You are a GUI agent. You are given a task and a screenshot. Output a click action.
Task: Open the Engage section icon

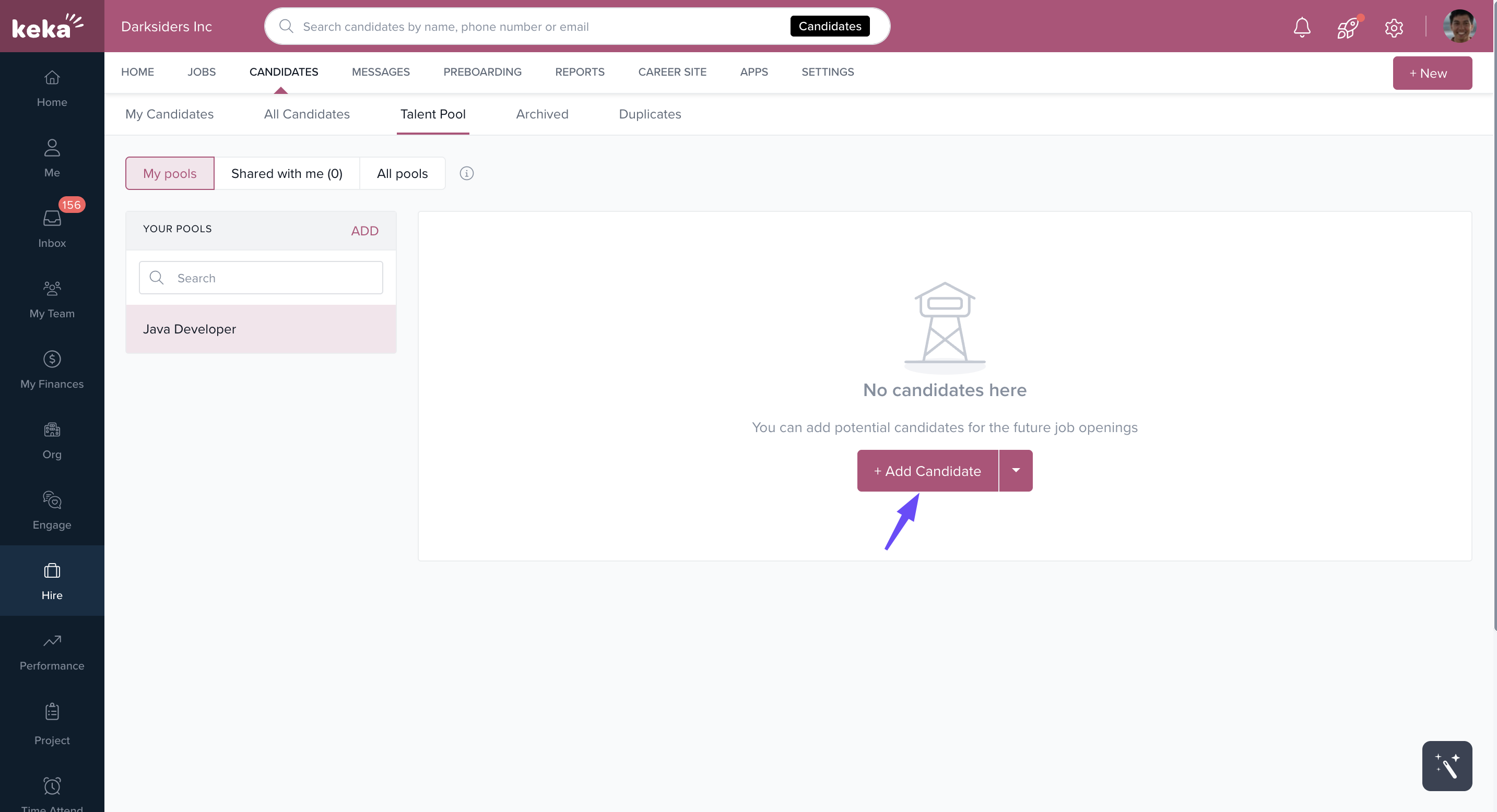(x=52, y=510)
